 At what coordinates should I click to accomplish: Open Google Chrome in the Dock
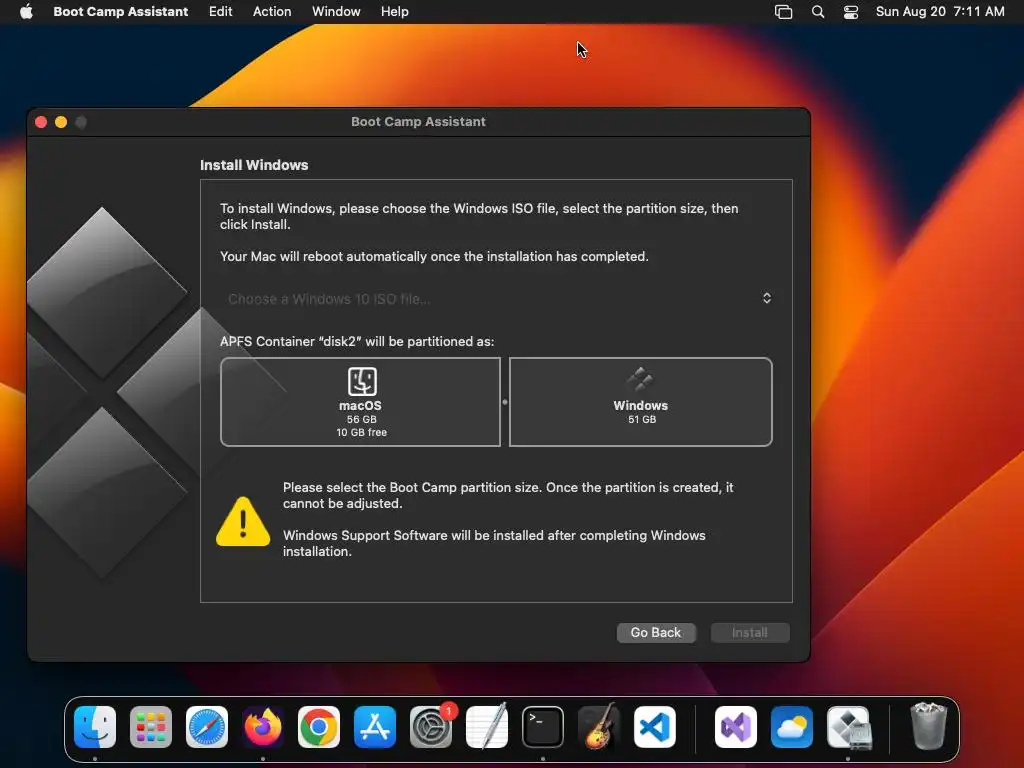[319, 727]
